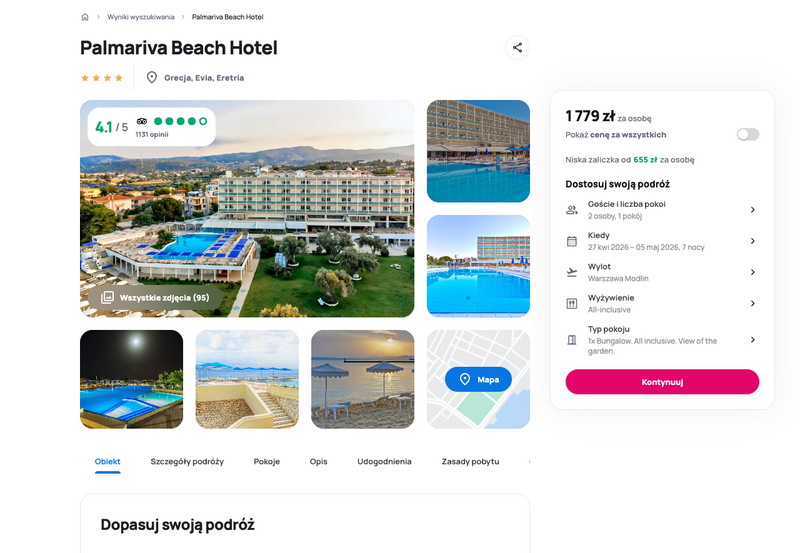This screenshot has width=800, height=553.
Task: Click the home breadcrumb icon
Action: click(x=85, y=17)
